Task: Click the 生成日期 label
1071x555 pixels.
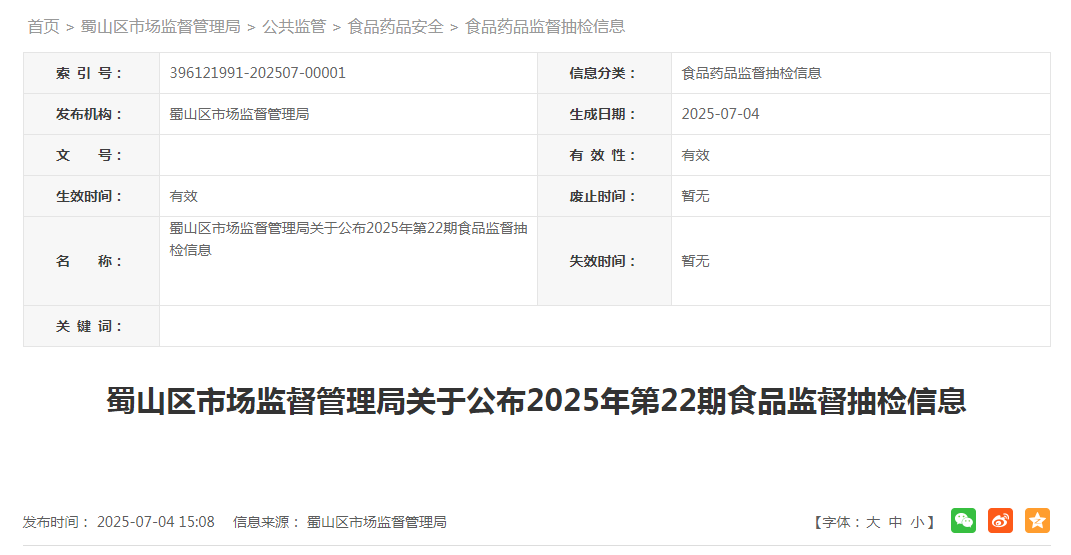Action: (602, 114)
